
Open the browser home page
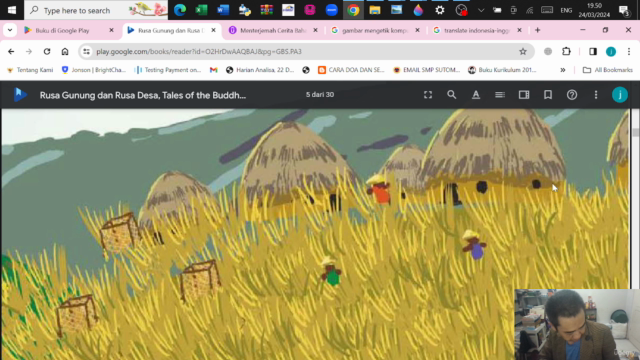[65, 51]
